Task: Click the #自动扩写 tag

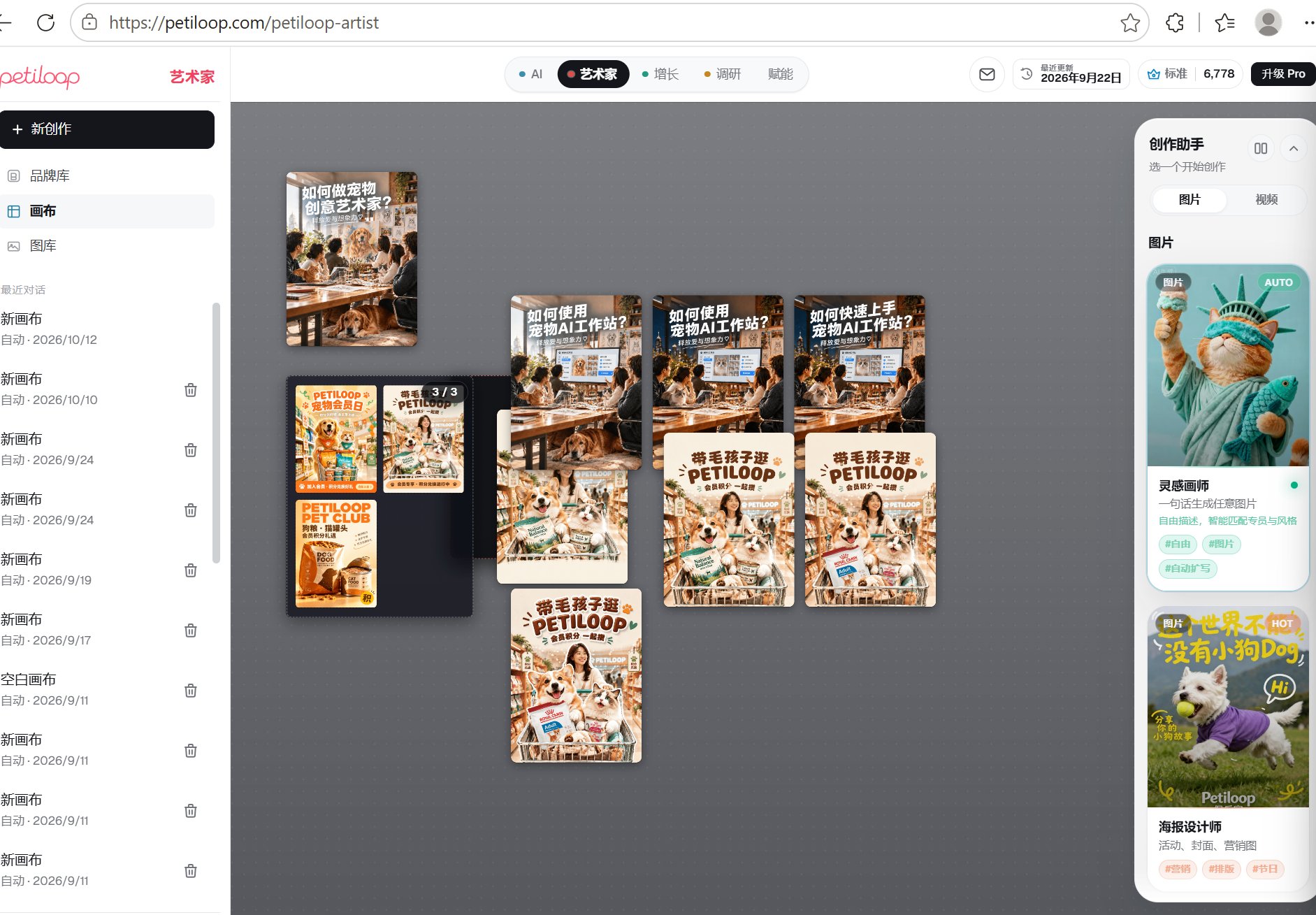Action: pos(1187,569)
